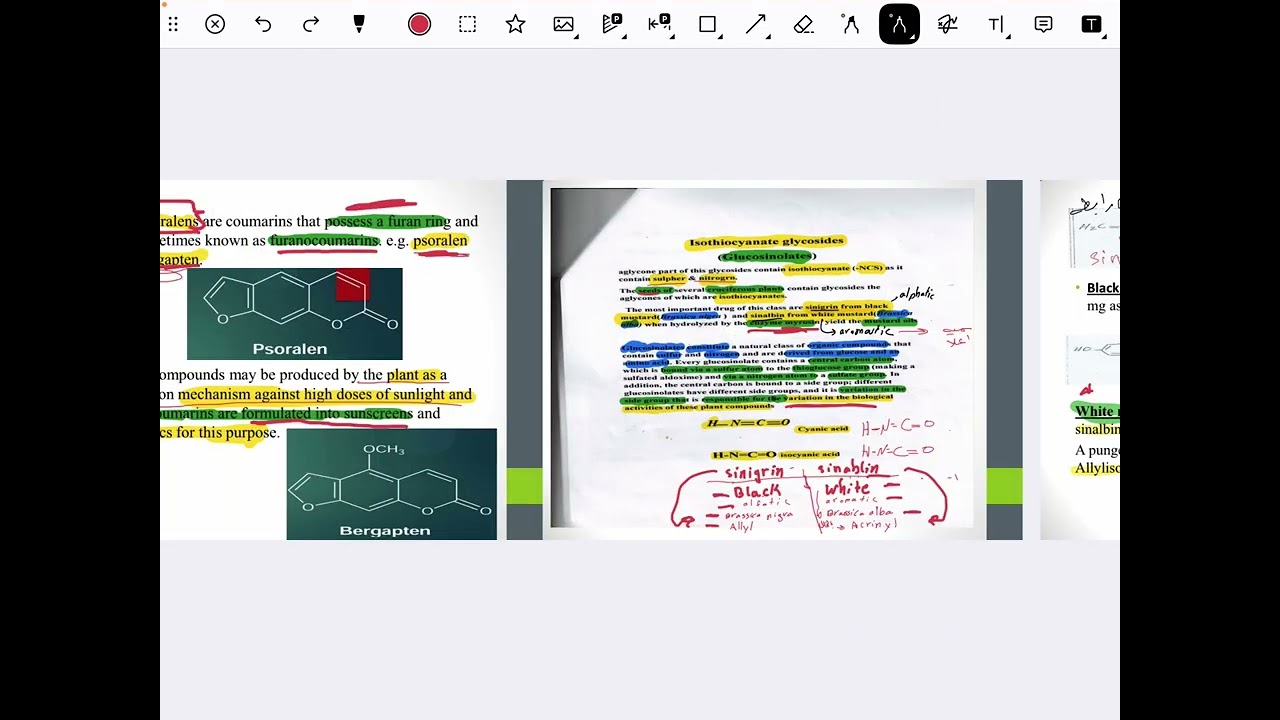This screenshot has height=720, width=1280.
Task: Select the snap-to-edge P tool
Action: tap(660, 24)
